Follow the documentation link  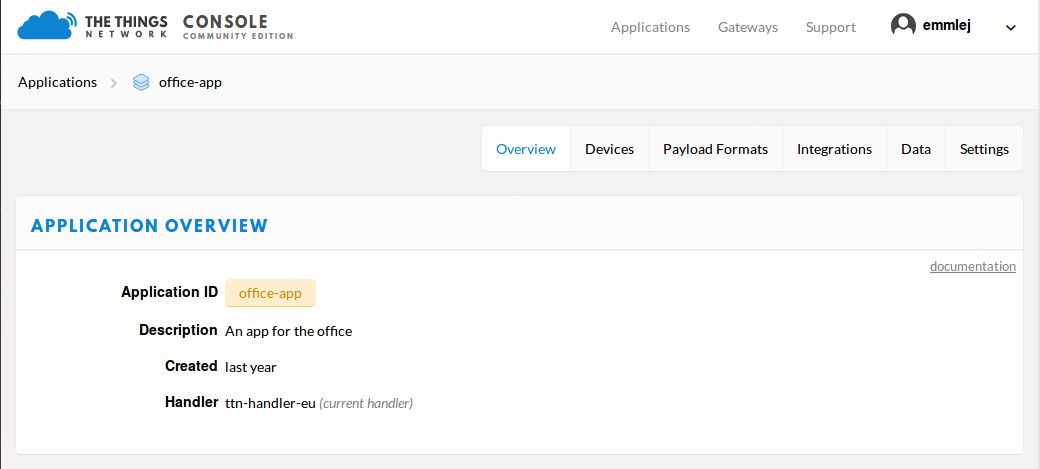point(972,266)
